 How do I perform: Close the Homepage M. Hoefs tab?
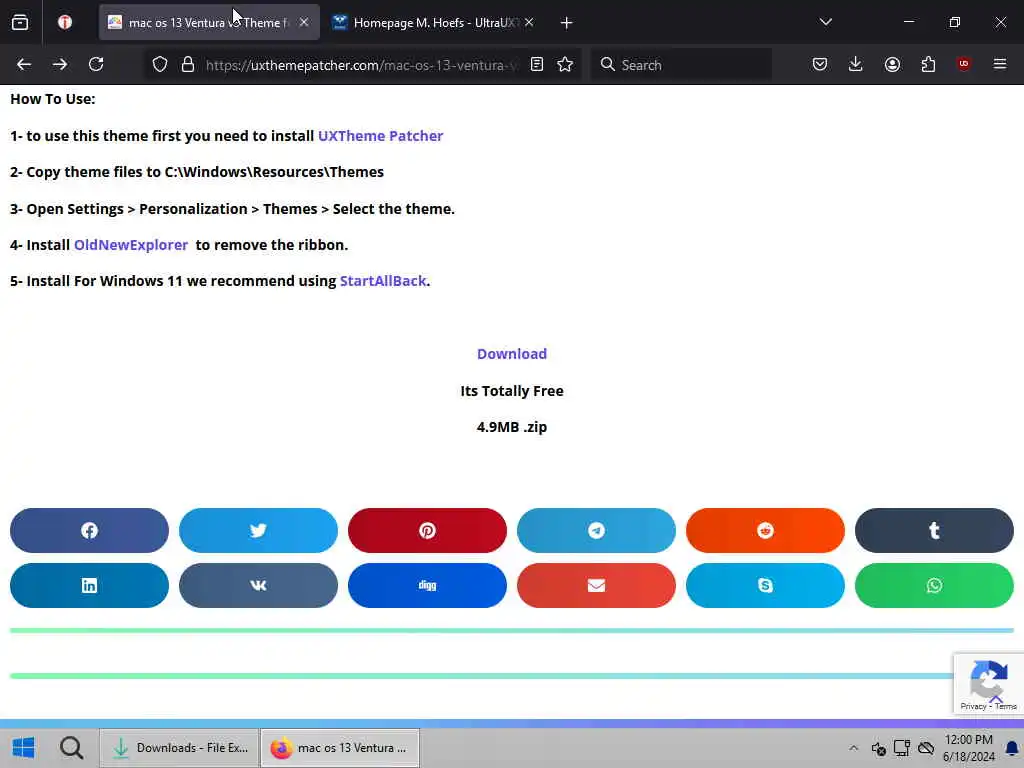(529, 22)
